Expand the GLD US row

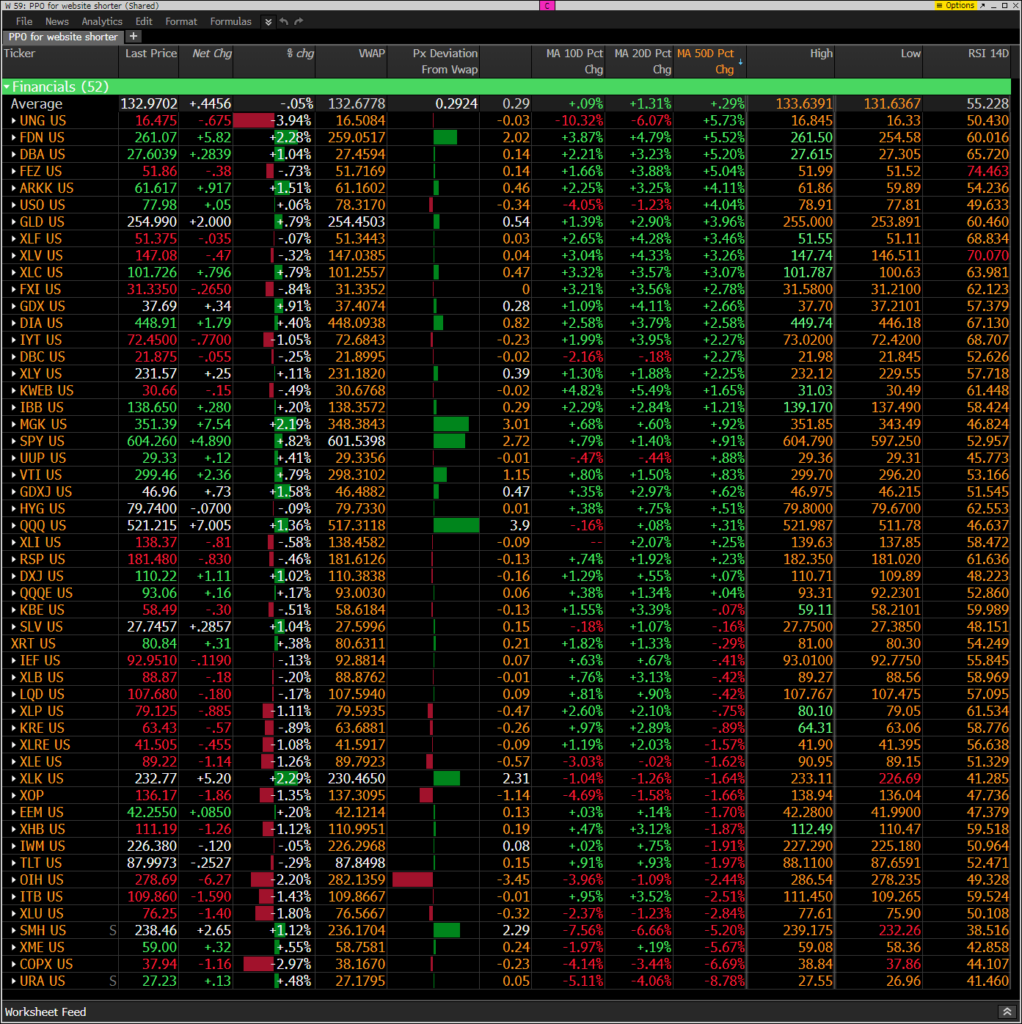click(x=13, y=222)
